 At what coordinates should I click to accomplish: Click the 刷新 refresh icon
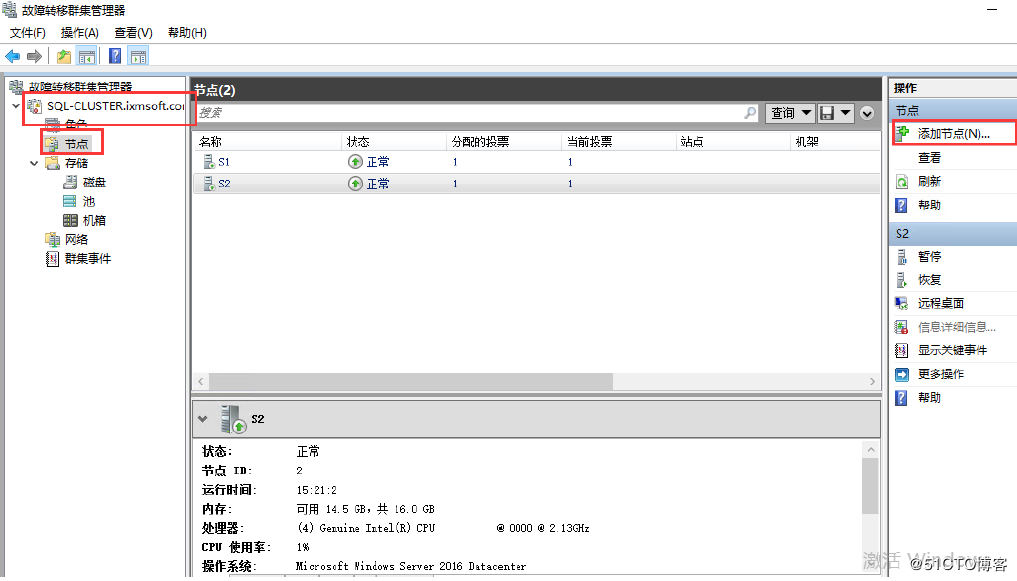(902, 182)
